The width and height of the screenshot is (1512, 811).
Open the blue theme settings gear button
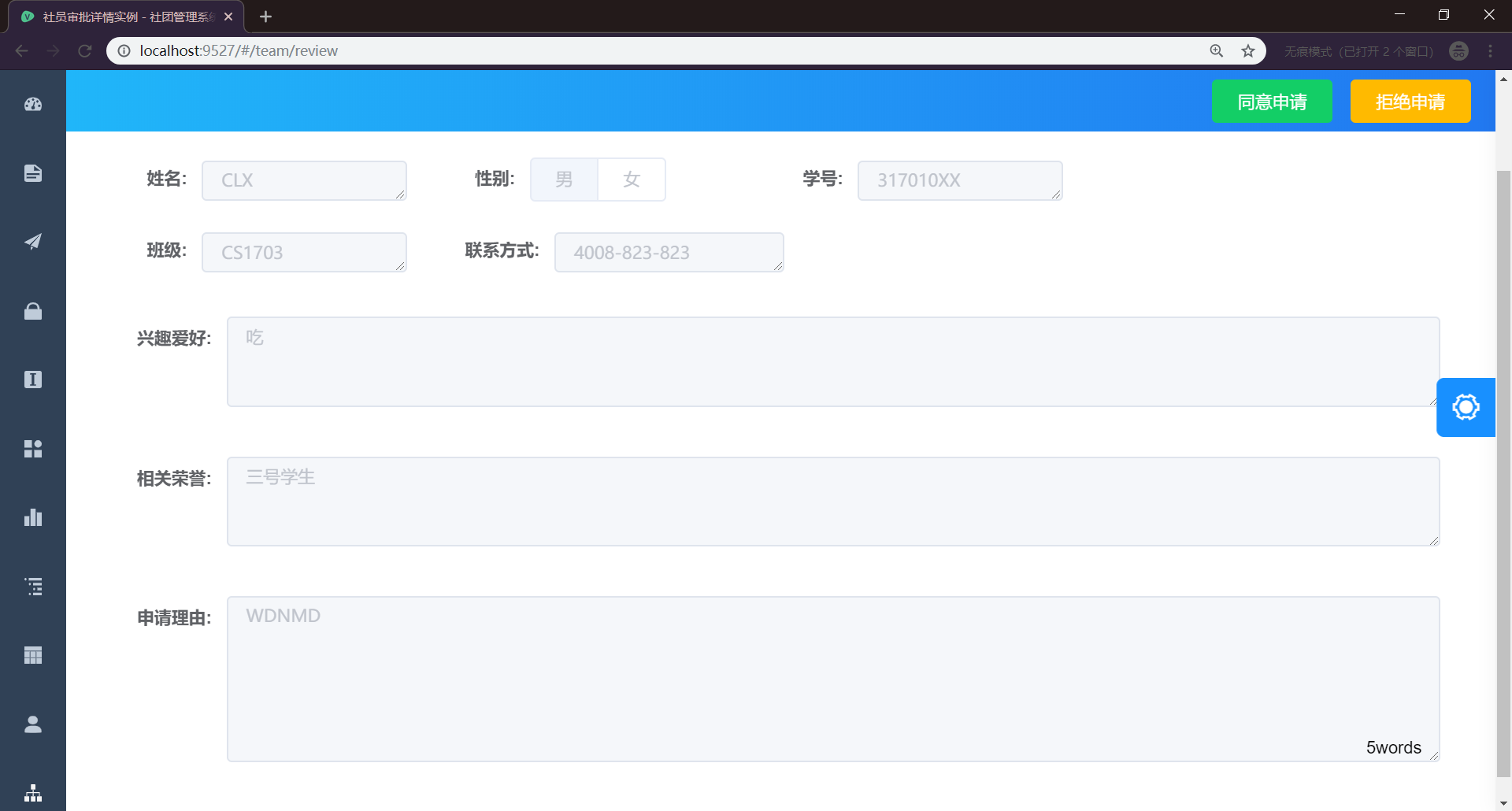point(1466,407)
